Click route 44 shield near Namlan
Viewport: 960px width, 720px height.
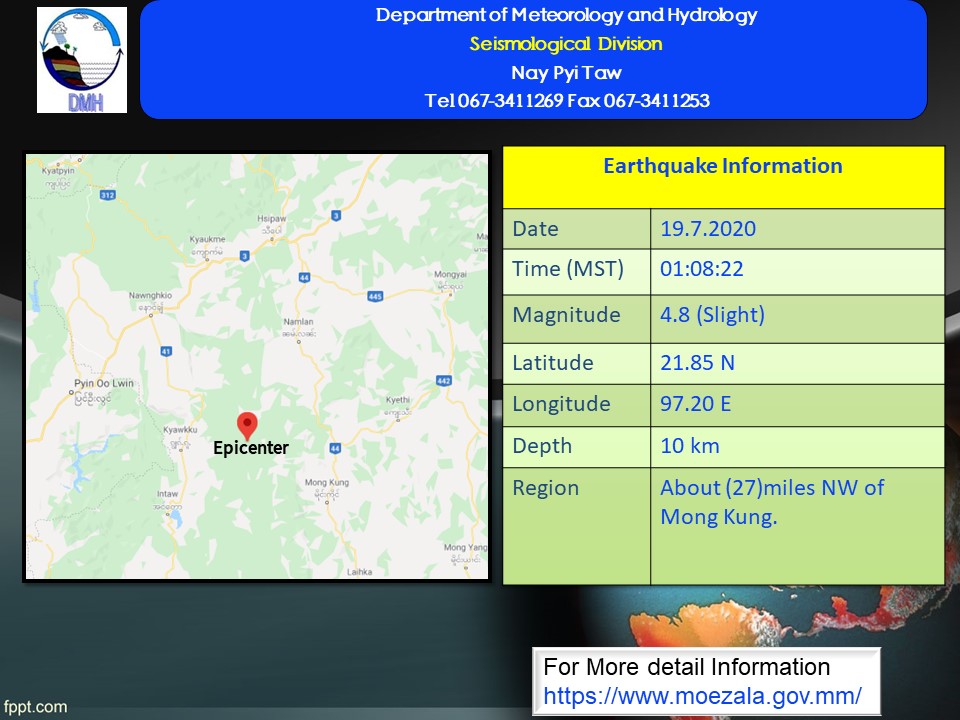tap(304, 277)
